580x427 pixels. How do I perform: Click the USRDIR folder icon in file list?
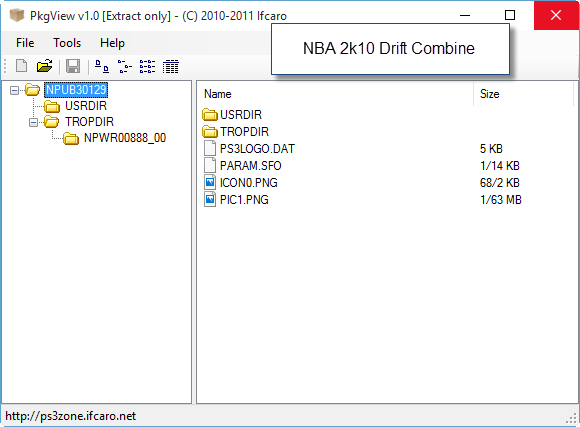tap(210, 114)
